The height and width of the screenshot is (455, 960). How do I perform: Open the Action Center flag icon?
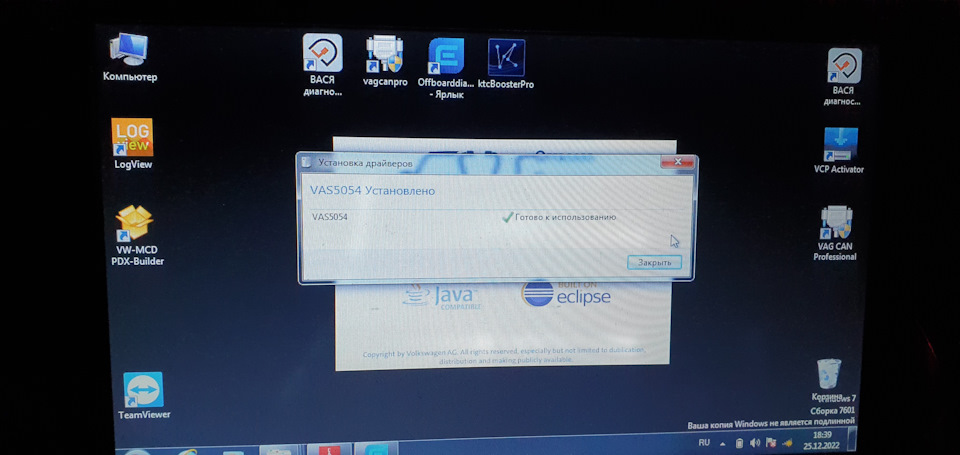pyautogui.click(x=770, y=442)
